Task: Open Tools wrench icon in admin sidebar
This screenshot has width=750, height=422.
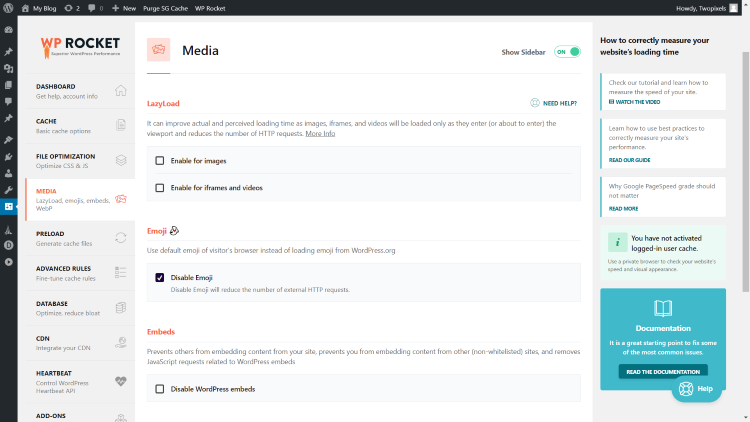Action: point(8,190)
